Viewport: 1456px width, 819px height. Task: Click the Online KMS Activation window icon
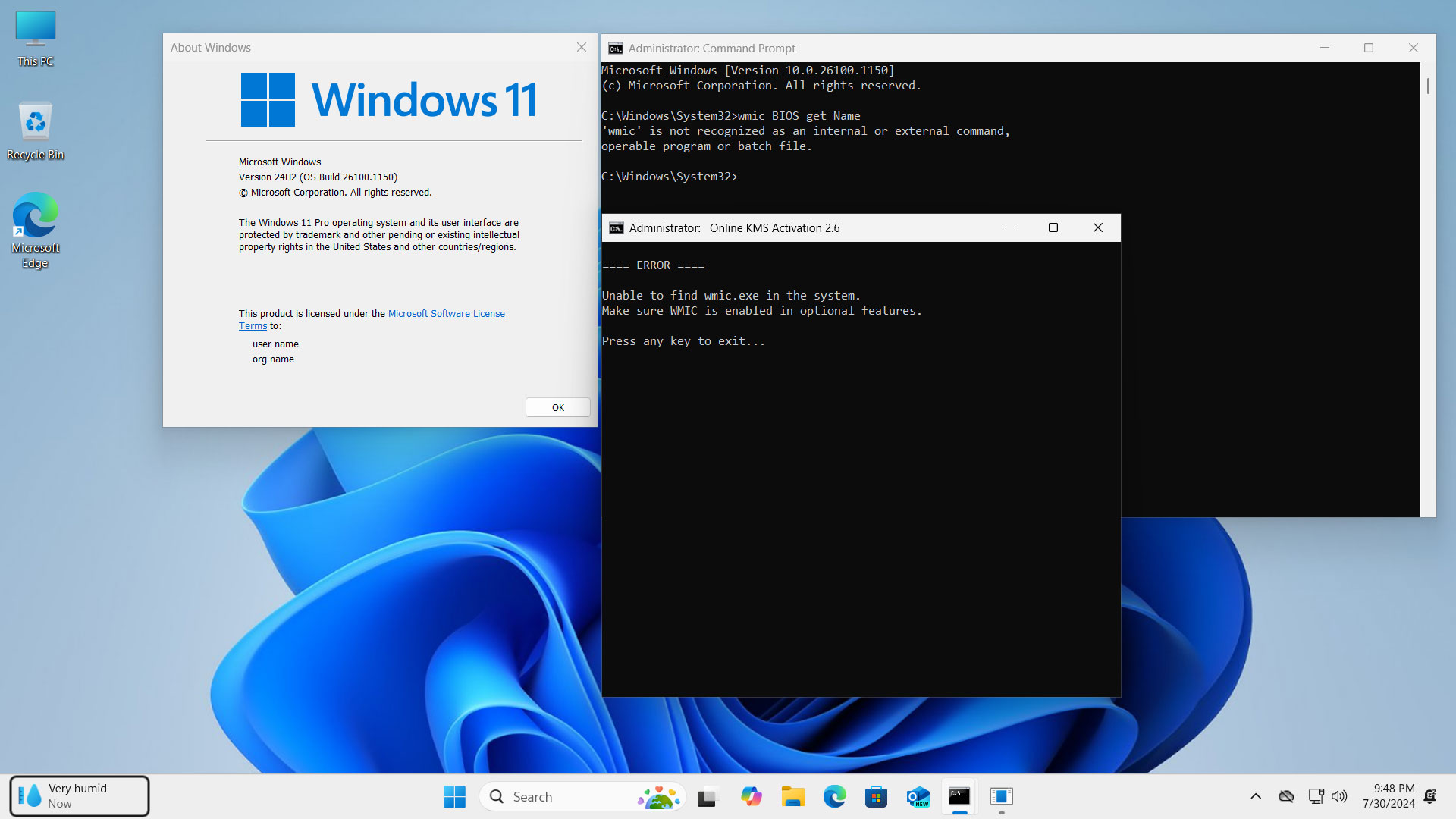coord(617,228)
